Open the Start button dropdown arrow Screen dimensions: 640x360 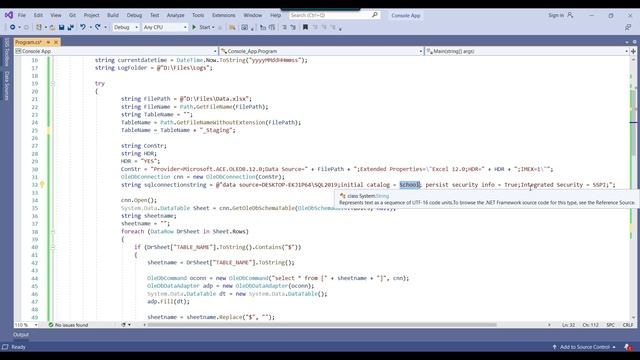(213, 27)
